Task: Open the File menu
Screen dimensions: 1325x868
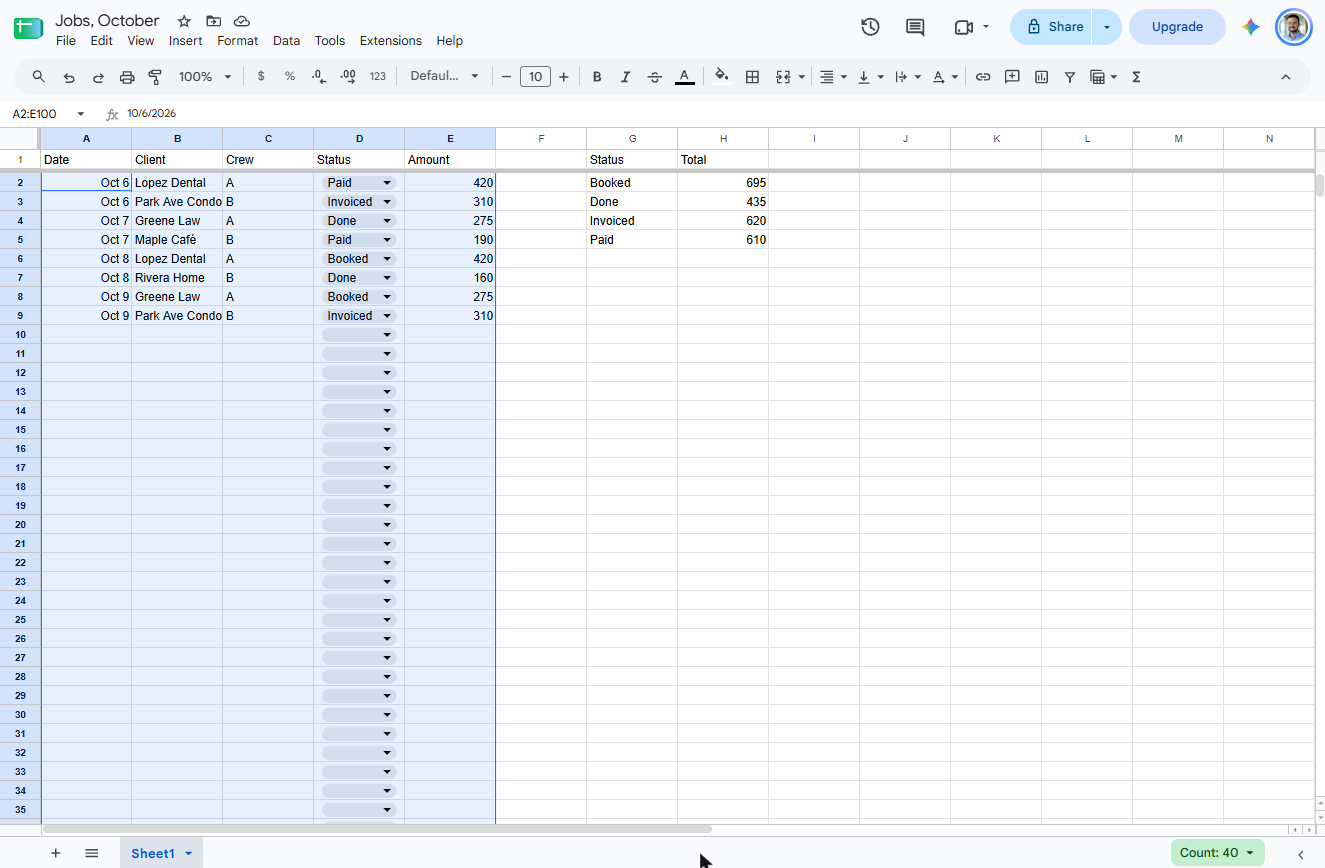Action: pos(66,41)
